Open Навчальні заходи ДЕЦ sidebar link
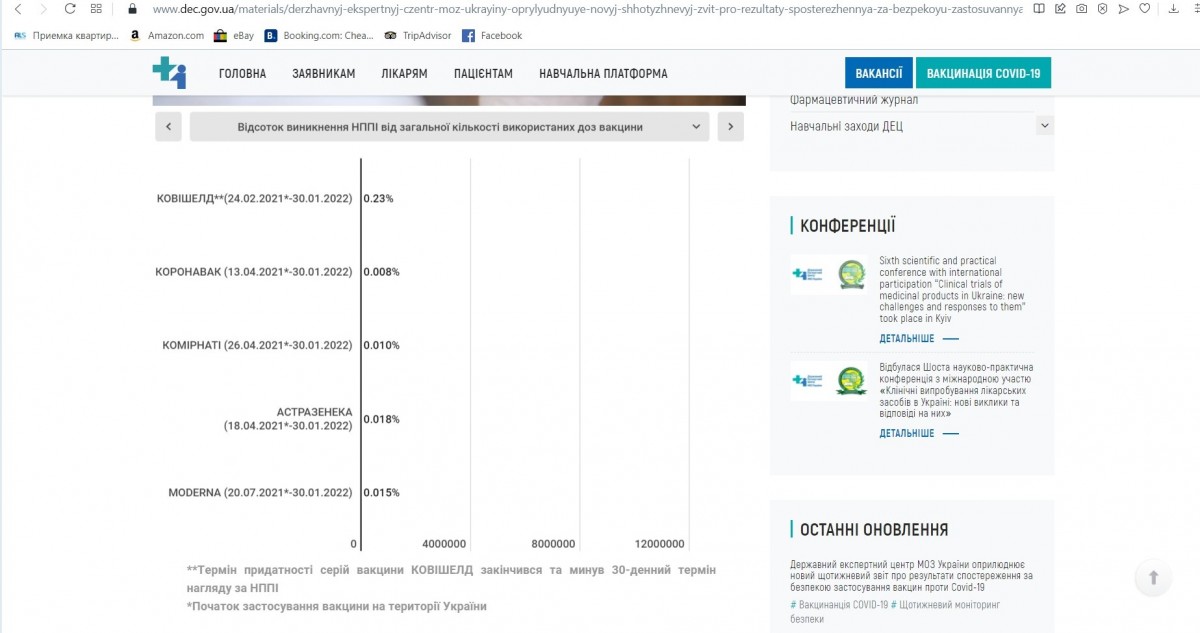Image resolution: width=1200 pixels, height=633 pixels. pyautogui.click(x=846, y=126)
